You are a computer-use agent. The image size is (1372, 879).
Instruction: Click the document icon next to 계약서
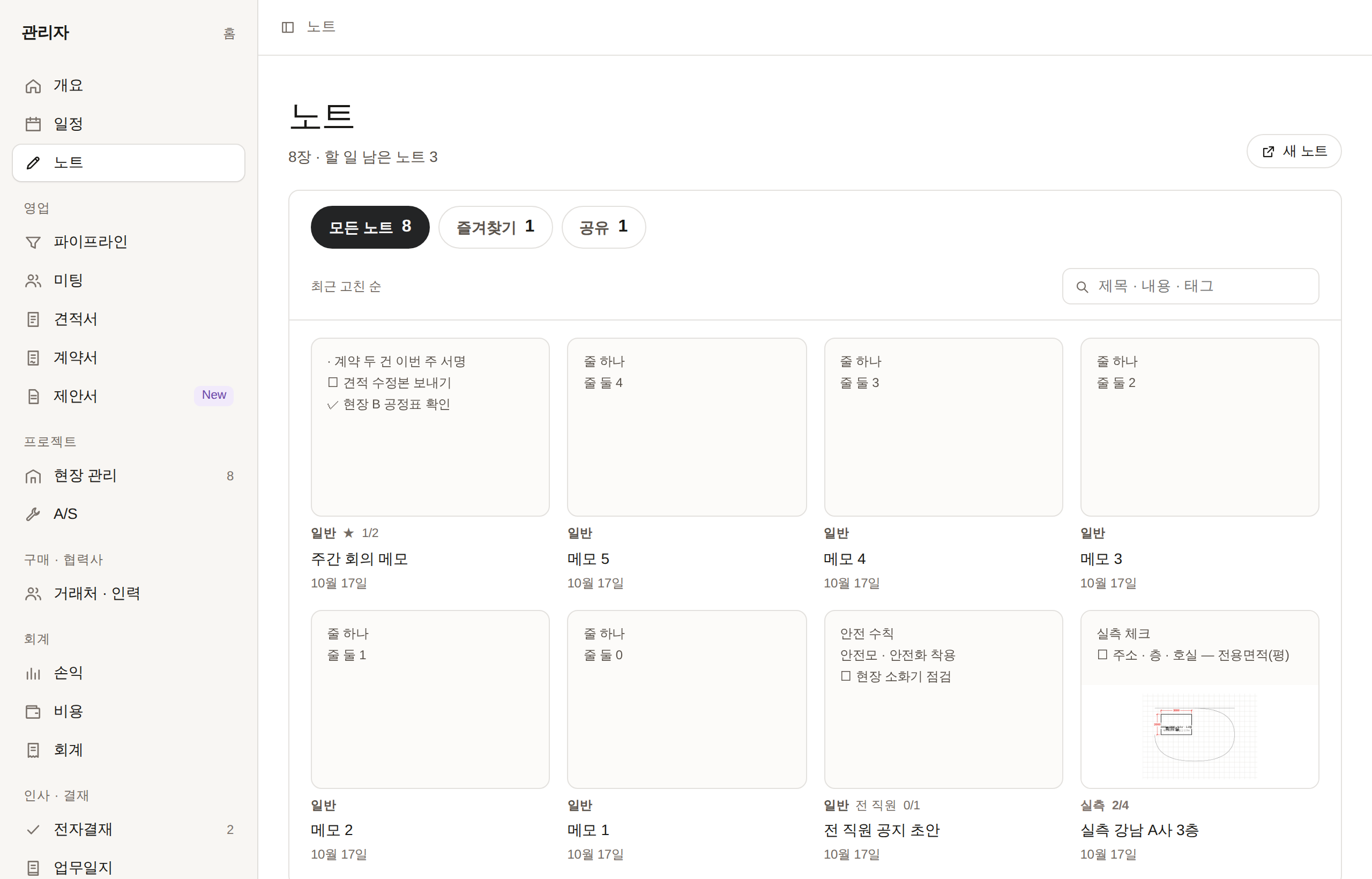[33, 358]
